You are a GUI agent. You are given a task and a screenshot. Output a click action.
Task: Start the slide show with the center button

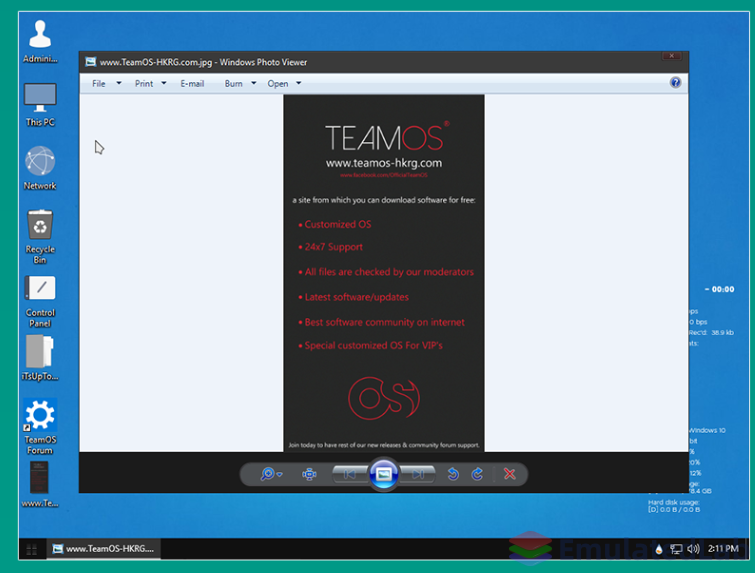coord(384,474)
